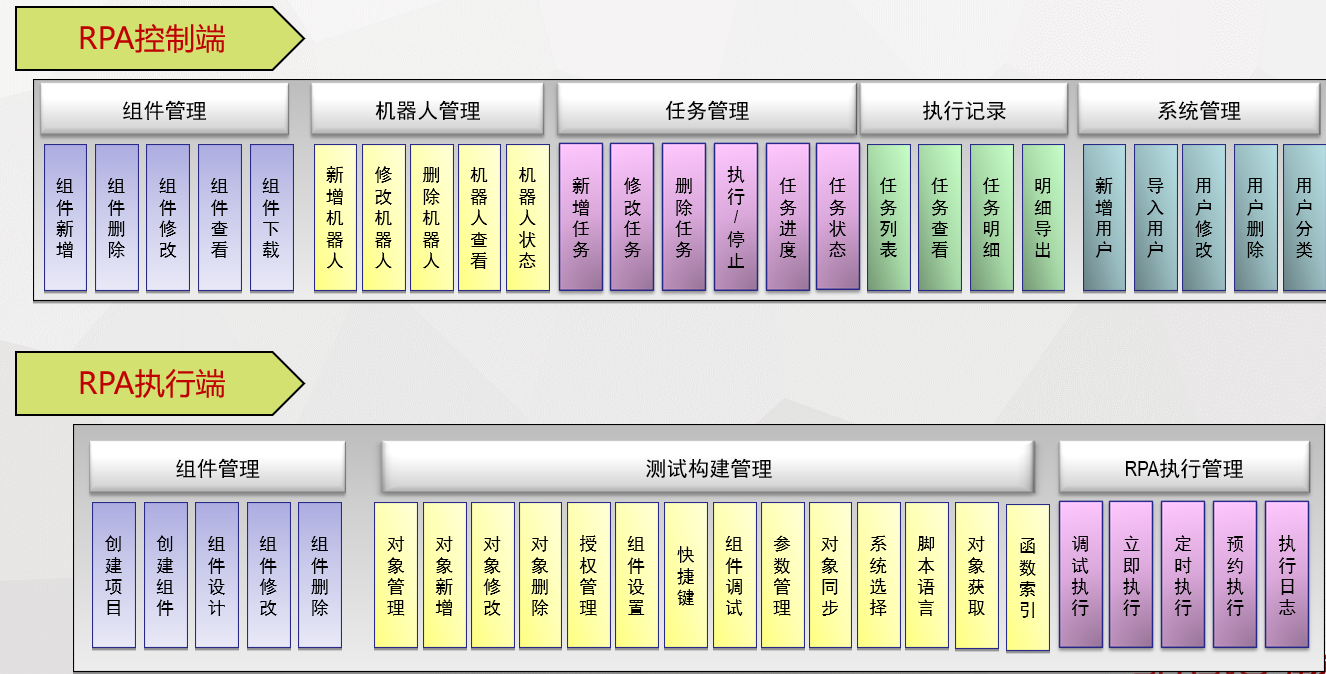Select the 机器人管理 header
The image size is (1326, 674).
click(427, 110)
